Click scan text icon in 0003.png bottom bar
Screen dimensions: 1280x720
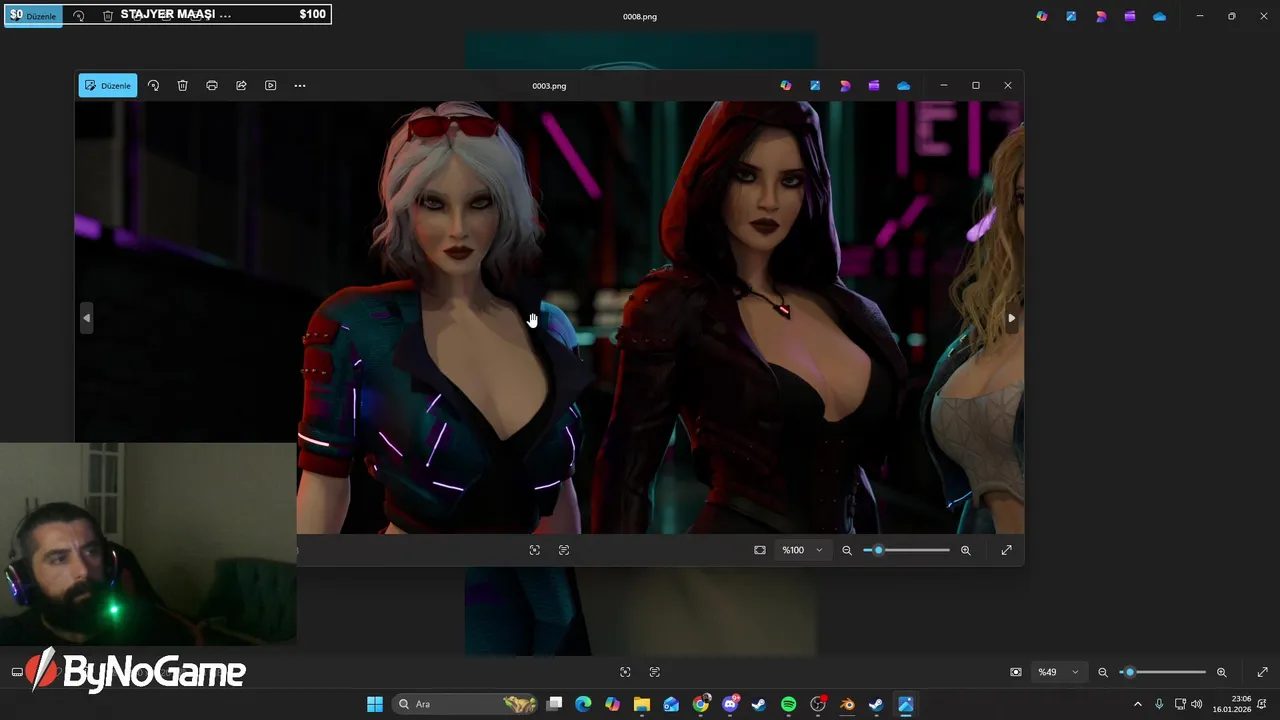[x=564, y=550]
